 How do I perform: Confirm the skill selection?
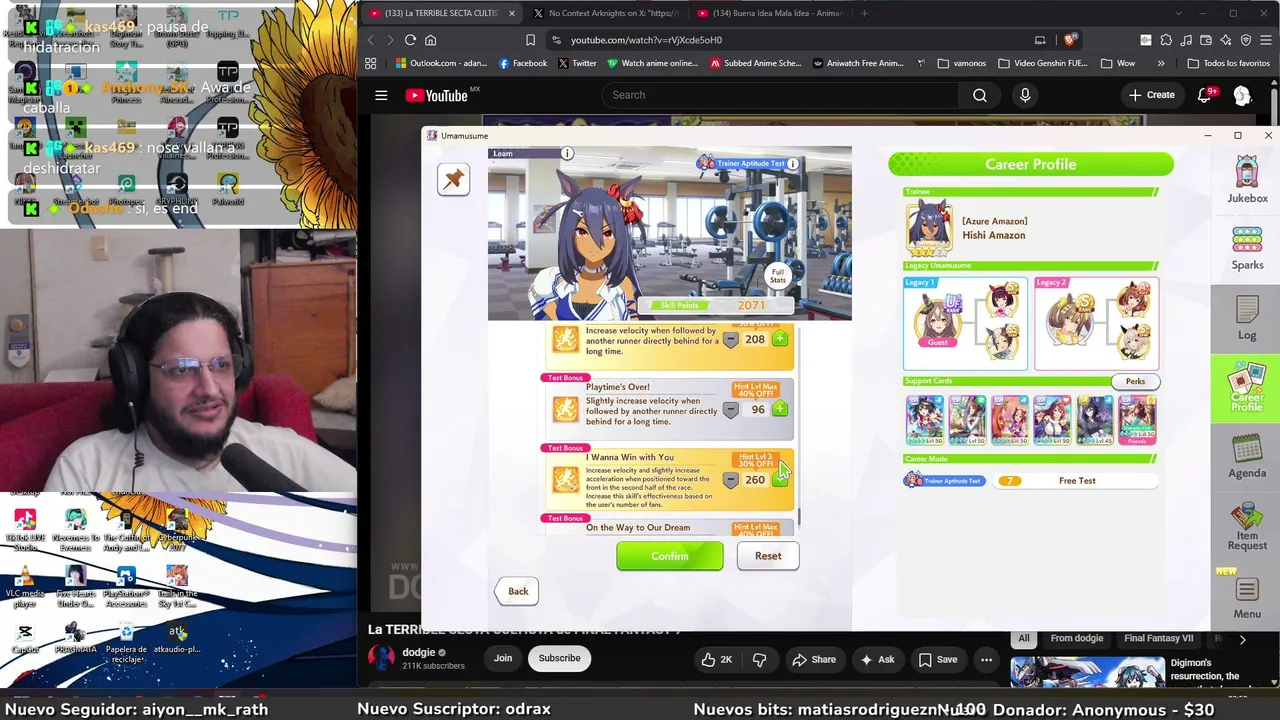[x=670, y=556]
